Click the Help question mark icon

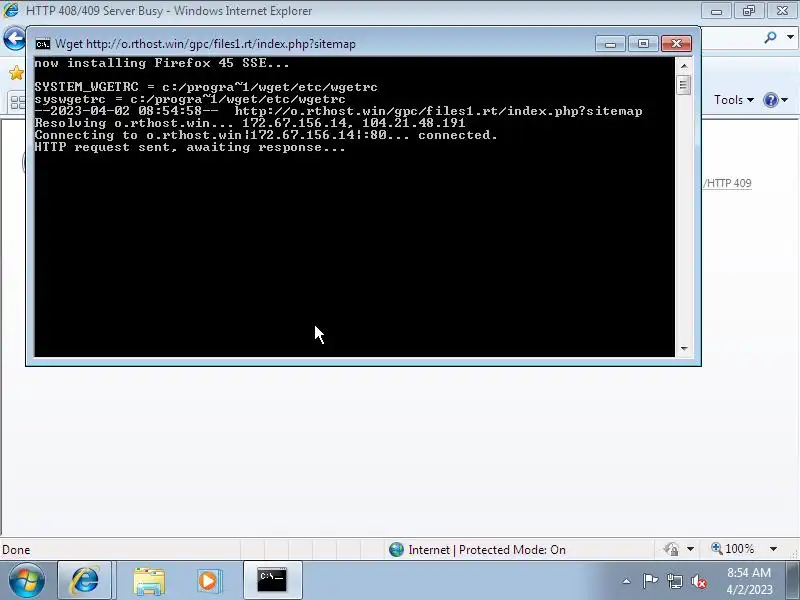coord(770,99)
